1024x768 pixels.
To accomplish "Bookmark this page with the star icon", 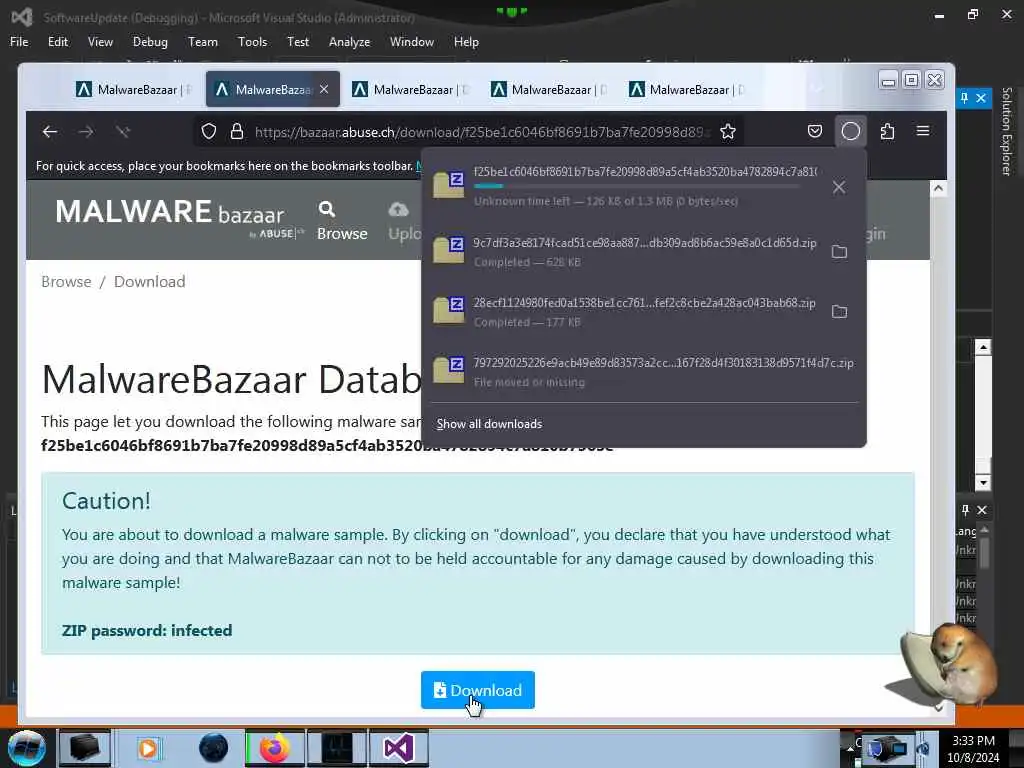I will pyautogui.click(x=728, y=132).
